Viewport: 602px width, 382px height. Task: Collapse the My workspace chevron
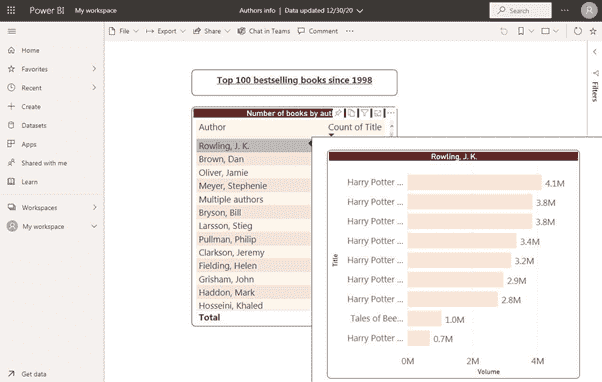(x=94, y=226)
